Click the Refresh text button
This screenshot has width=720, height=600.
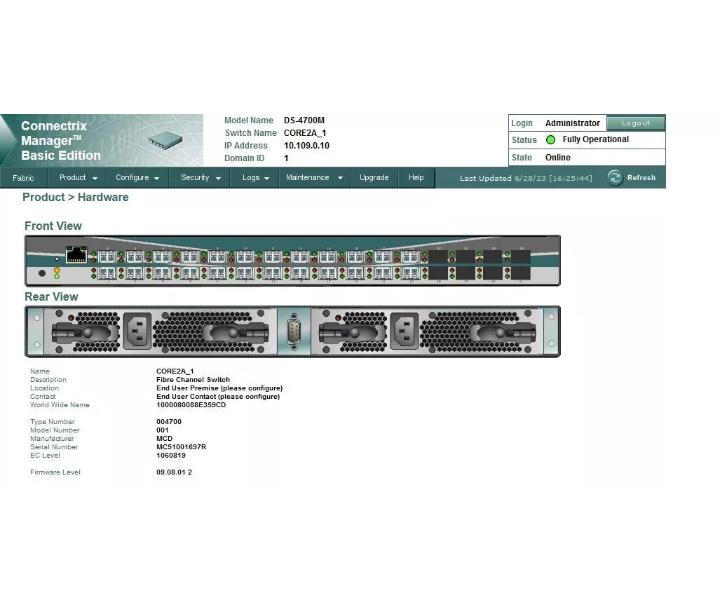tap(641, 178)
